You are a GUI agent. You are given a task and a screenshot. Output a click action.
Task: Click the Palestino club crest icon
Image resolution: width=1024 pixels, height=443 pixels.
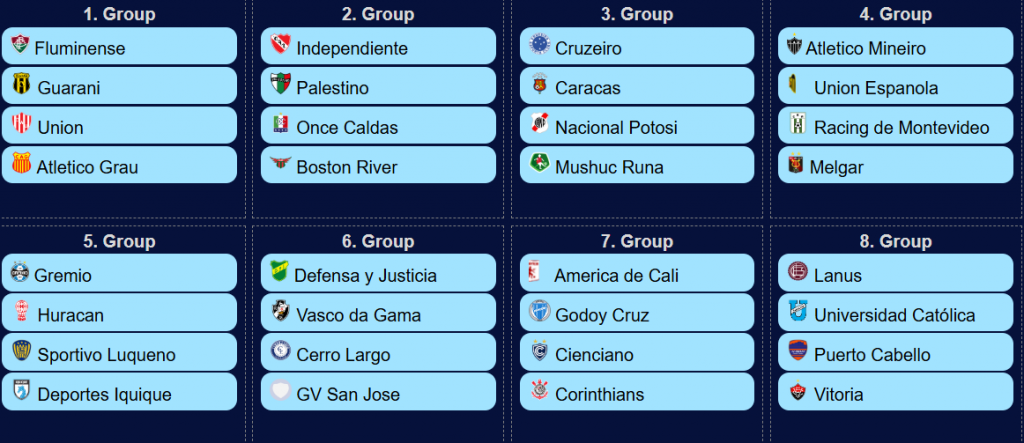280,84
